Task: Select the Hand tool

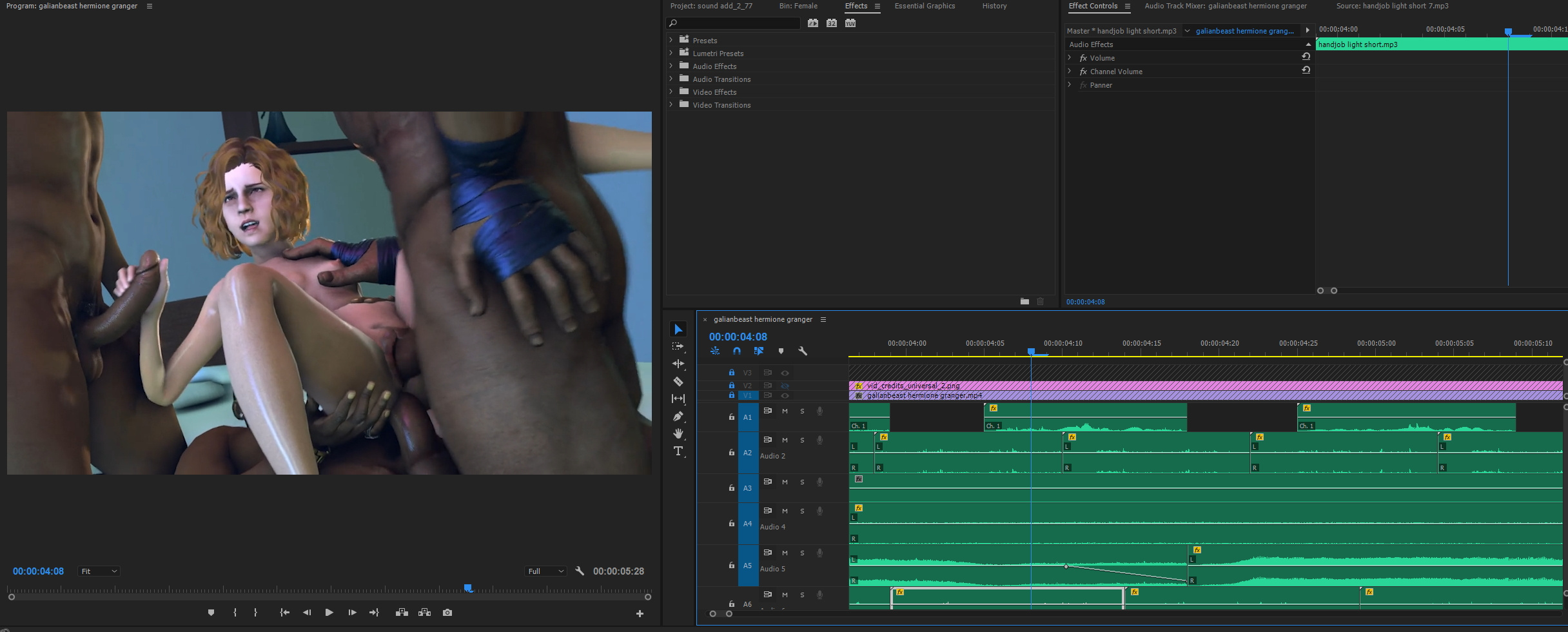Action: click(678, 433)
